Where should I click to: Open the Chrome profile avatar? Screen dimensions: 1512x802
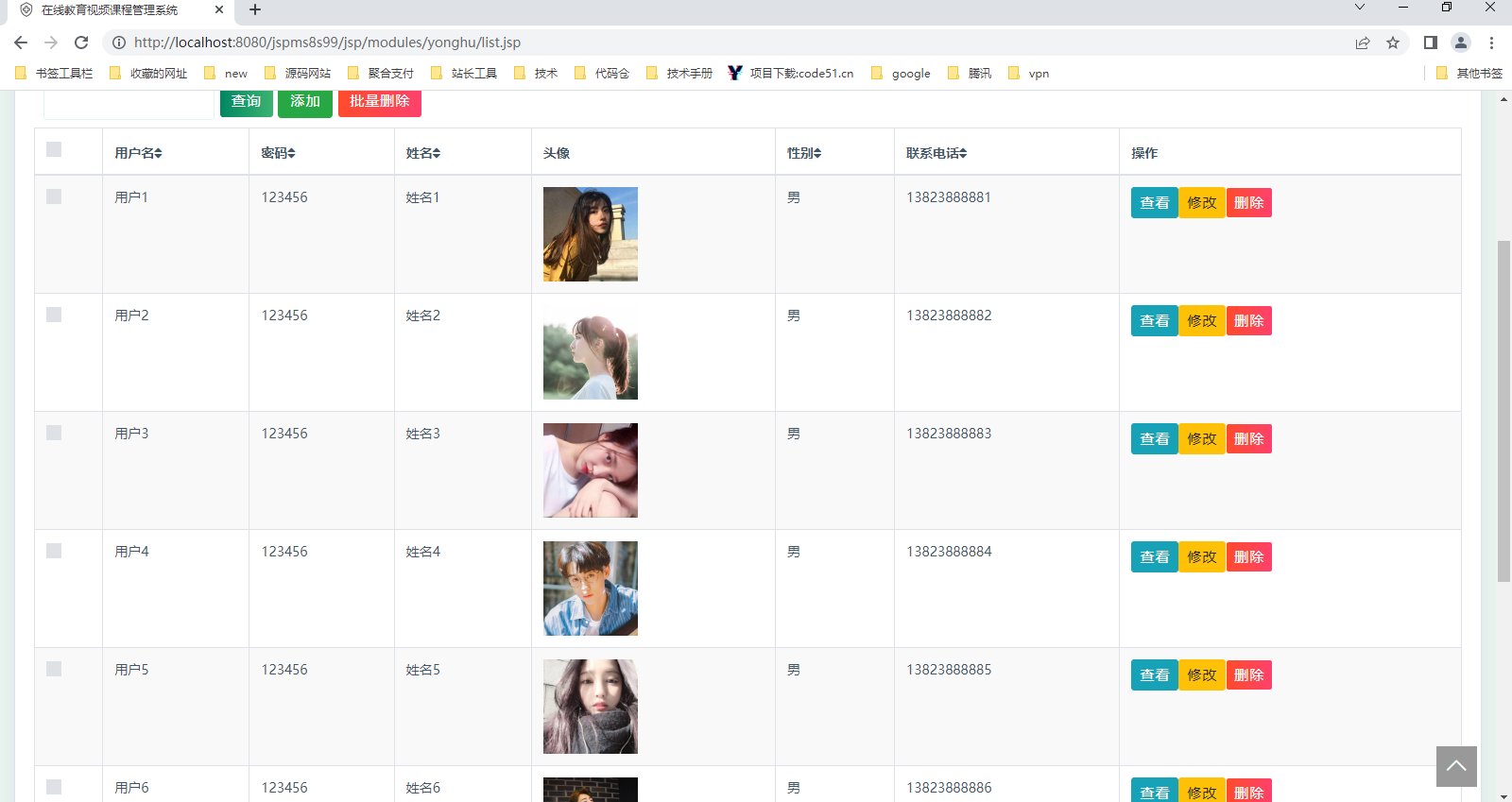point(1461,43)
